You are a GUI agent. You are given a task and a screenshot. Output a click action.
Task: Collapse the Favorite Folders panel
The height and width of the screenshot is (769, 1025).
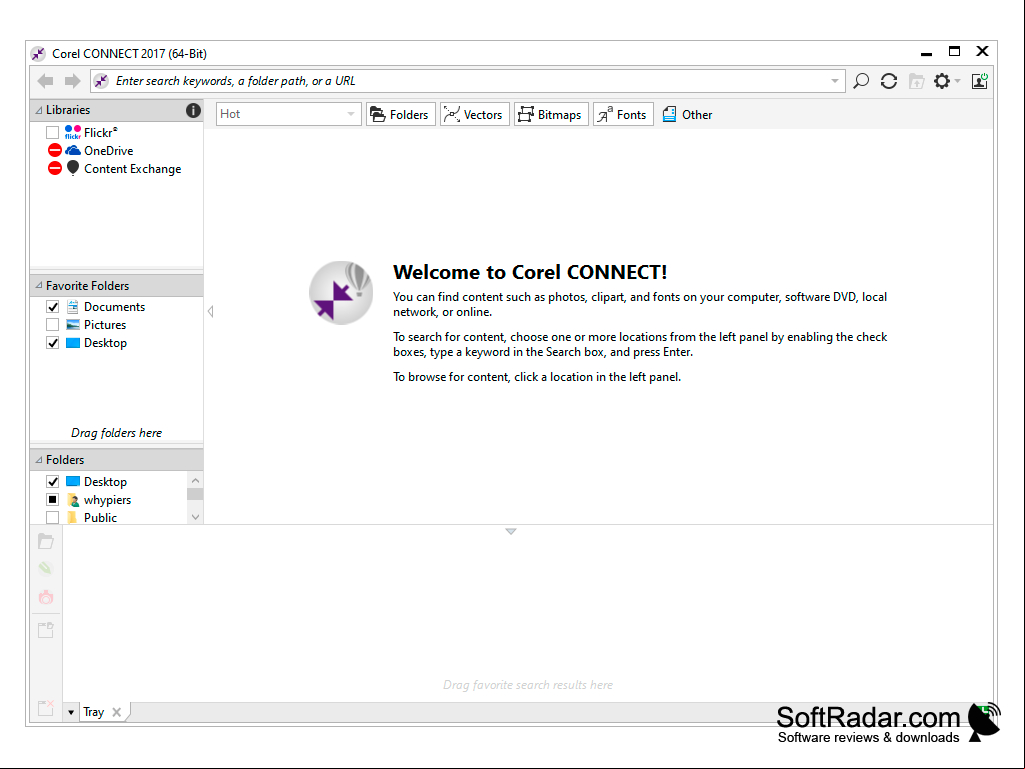[x=39, y=286]
